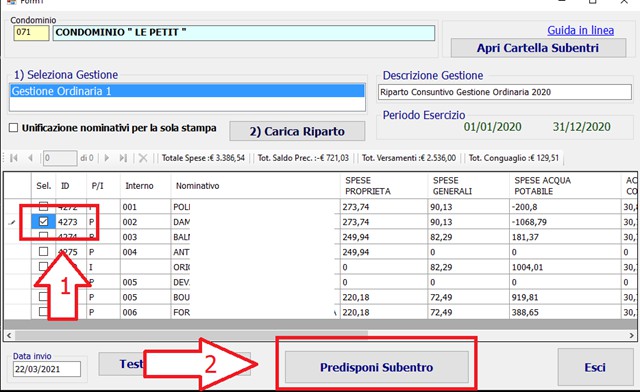Click the SPESE PROPRIETA column header
The width and height of the screenshot is (640, 392).
[384, 186]
